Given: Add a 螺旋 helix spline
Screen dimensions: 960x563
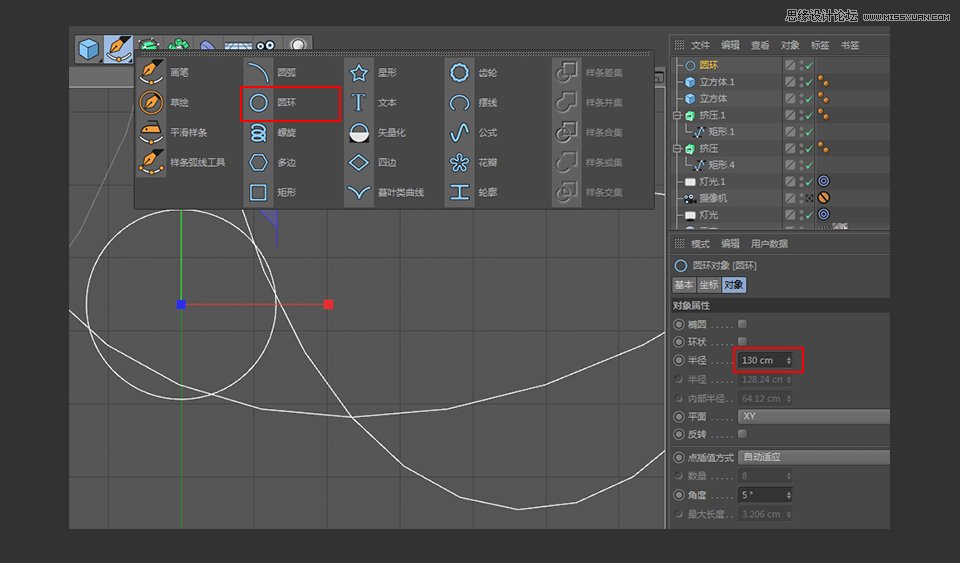Looking at the screenshot, I should (x=271, y=132).
